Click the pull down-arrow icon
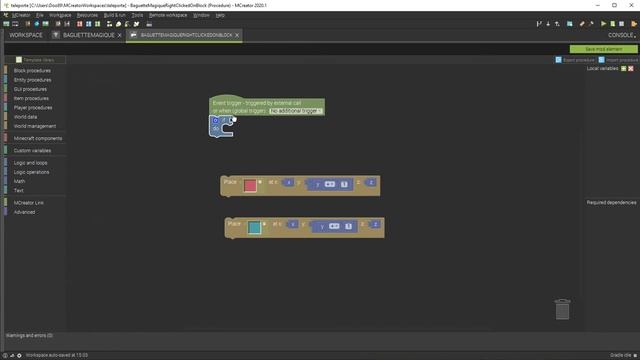This screenshot has height=360, width=640. point(548,24)
